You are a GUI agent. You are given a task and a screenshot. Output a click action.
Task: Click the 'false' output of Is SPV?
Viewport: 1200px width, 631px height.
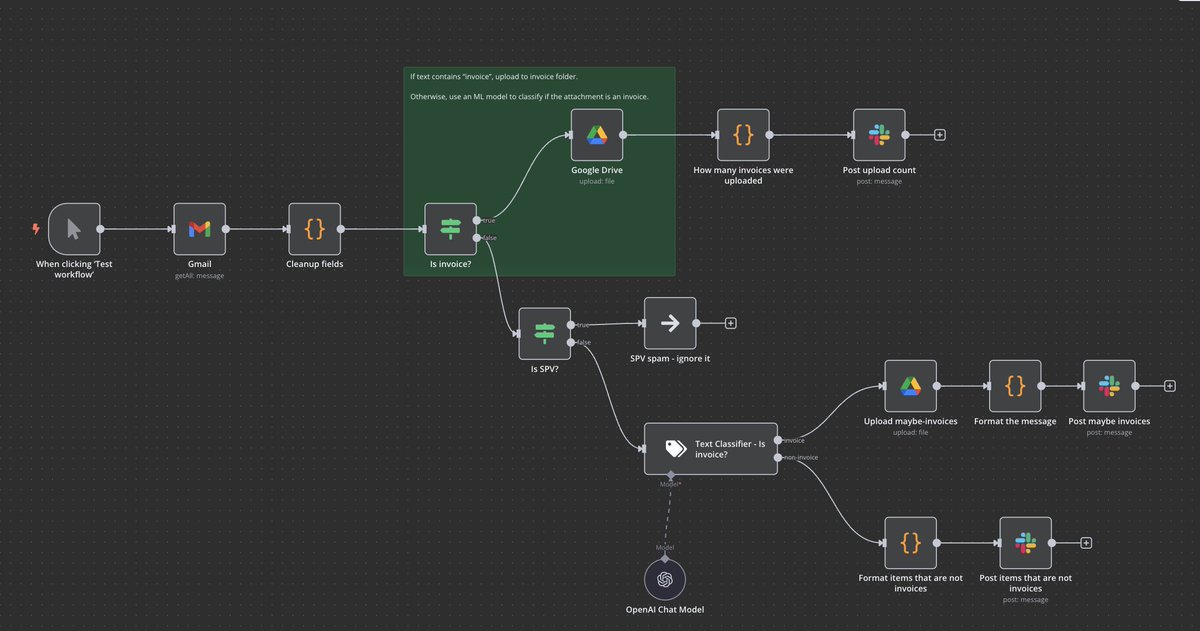pyautogui.click(x=571, y=343)
